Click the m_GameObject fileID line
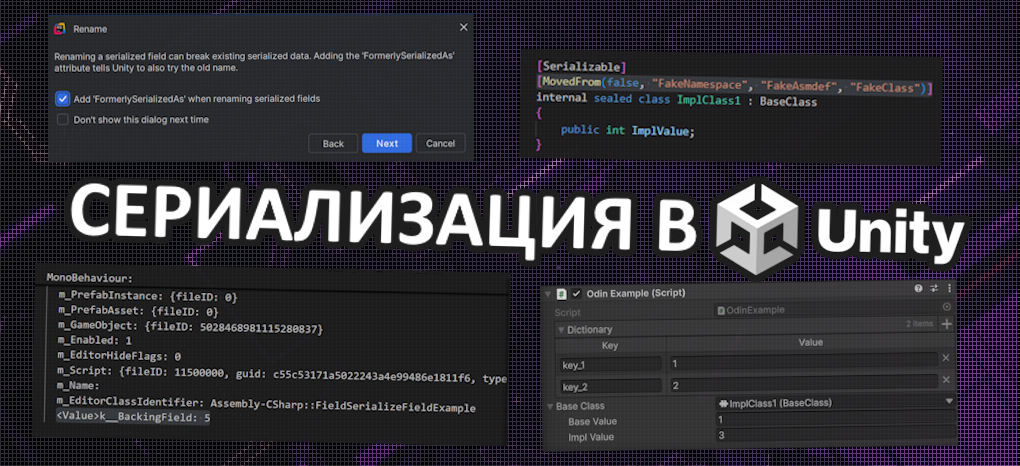Image resolution: width=1020 pixels, height=466 pixels. (x=190, y=327)
